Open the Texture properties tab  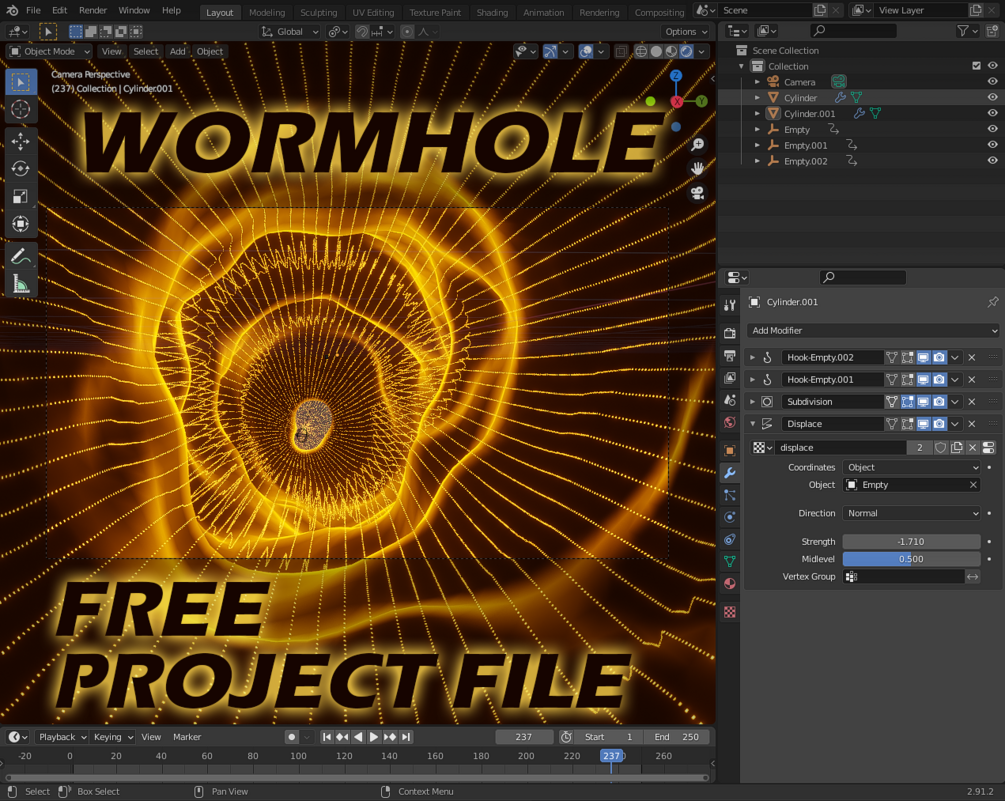click(x=730, y=612)
